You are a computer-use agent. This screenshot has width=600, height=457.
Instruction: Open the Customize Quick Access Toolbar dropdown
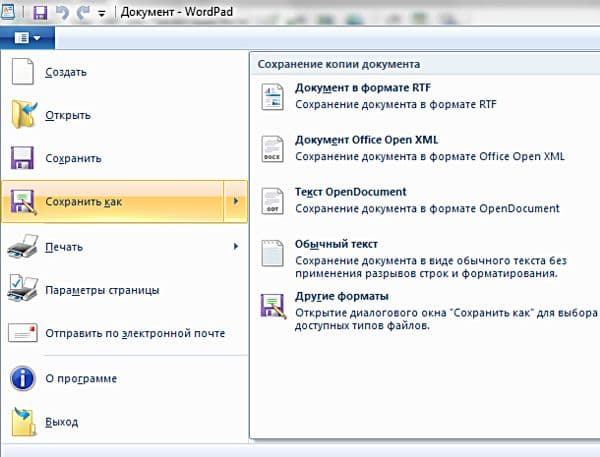click(101, 14)
